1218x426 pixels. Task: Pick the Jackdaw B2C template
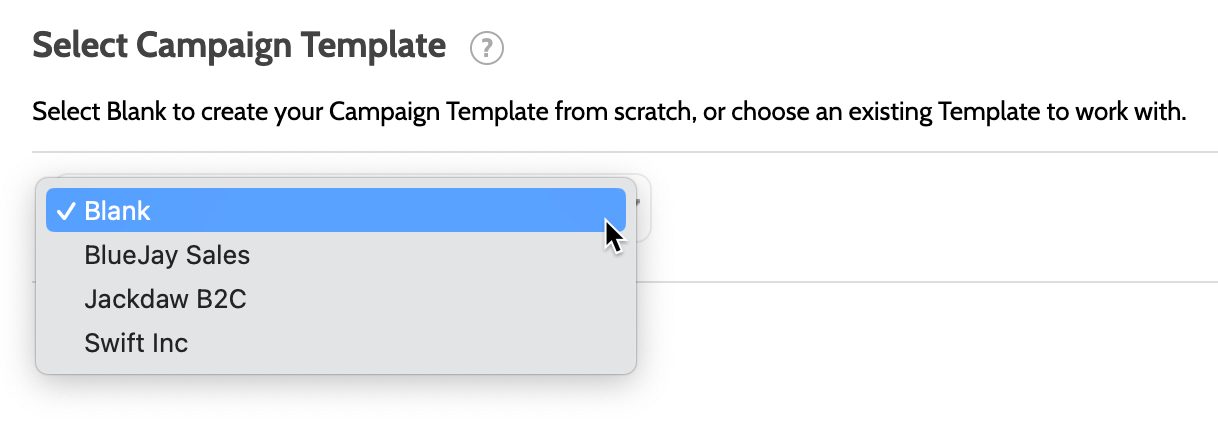(165, 299)
